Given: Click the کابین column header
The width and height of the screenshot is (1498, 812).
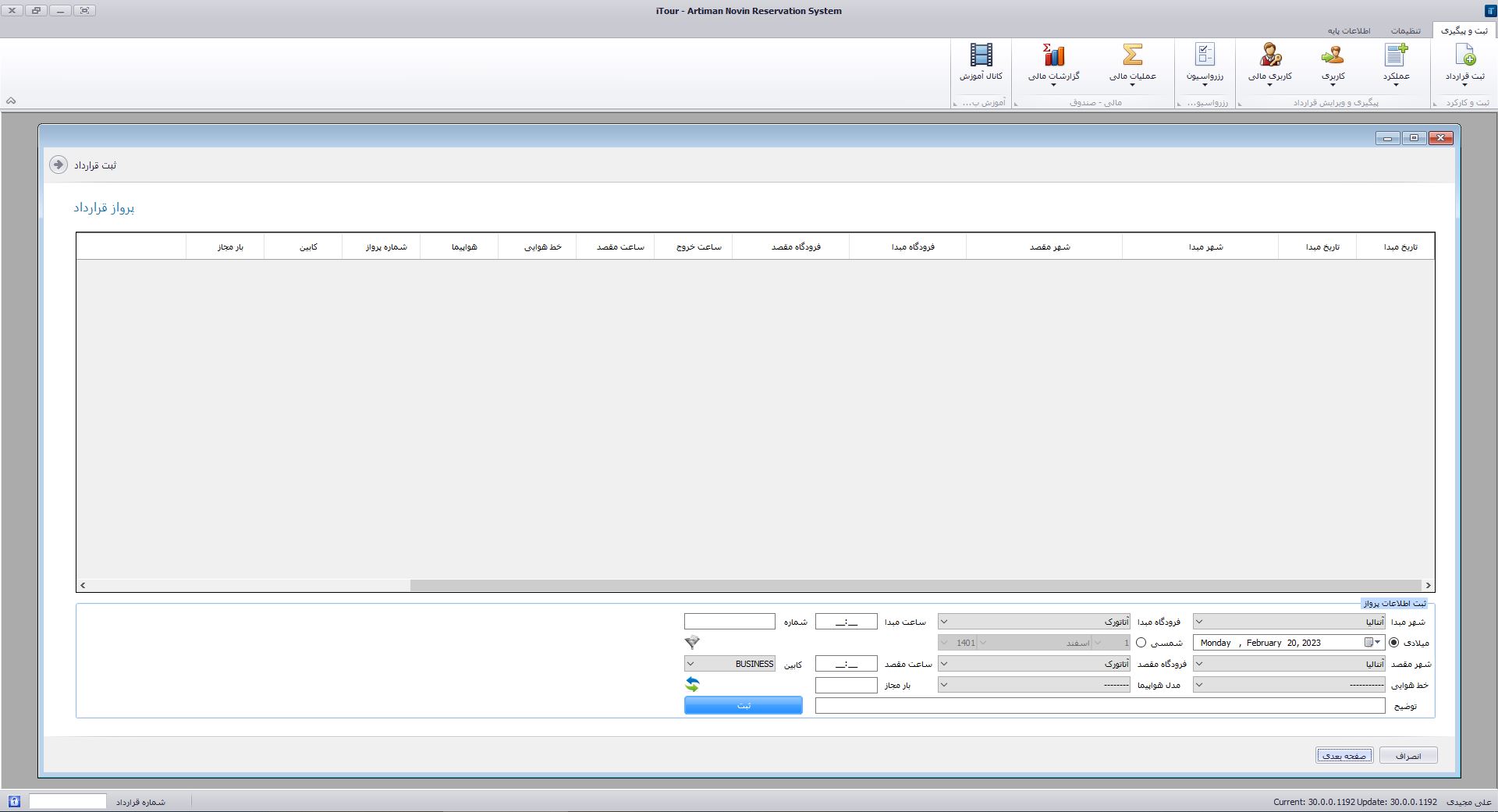Looking at the screenshot, I should pyautogui.click(x=303, y=246).
